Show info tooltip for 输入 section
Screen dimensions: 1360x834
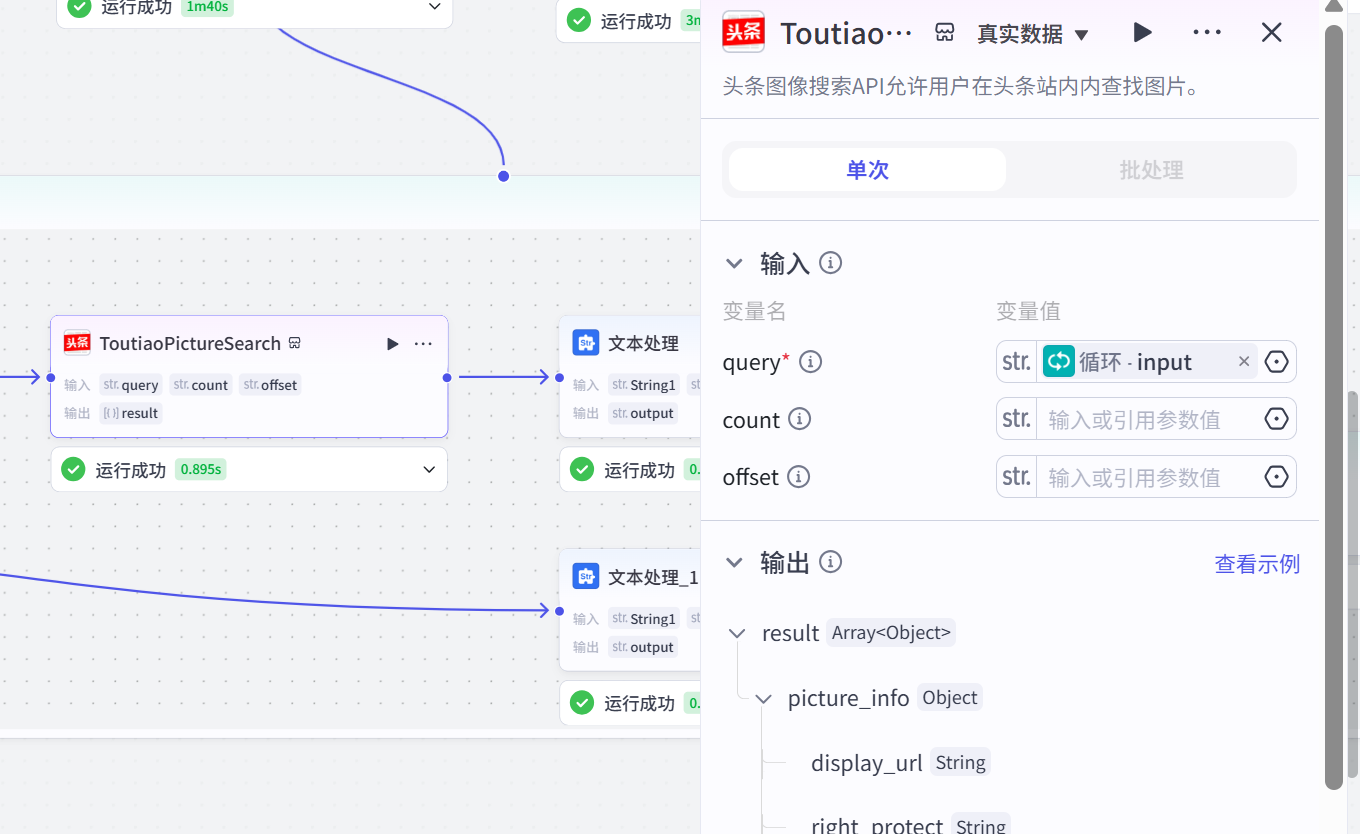pyautogui.click(x=830, y=263)
